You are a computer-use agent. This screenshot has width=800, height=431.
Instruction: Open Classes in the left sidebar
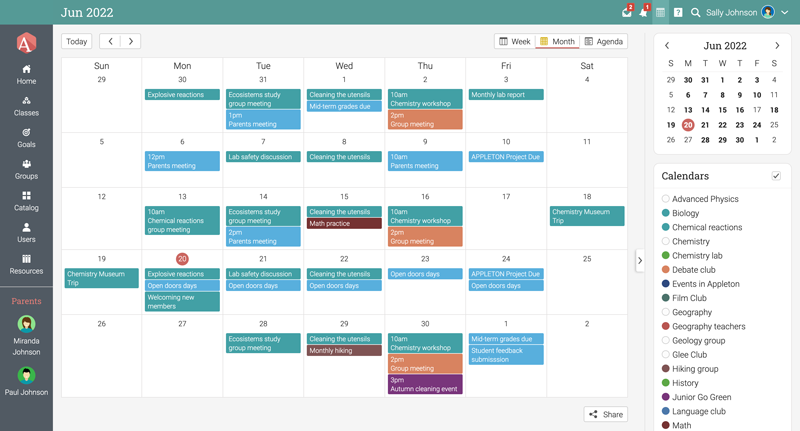point(26,106)
